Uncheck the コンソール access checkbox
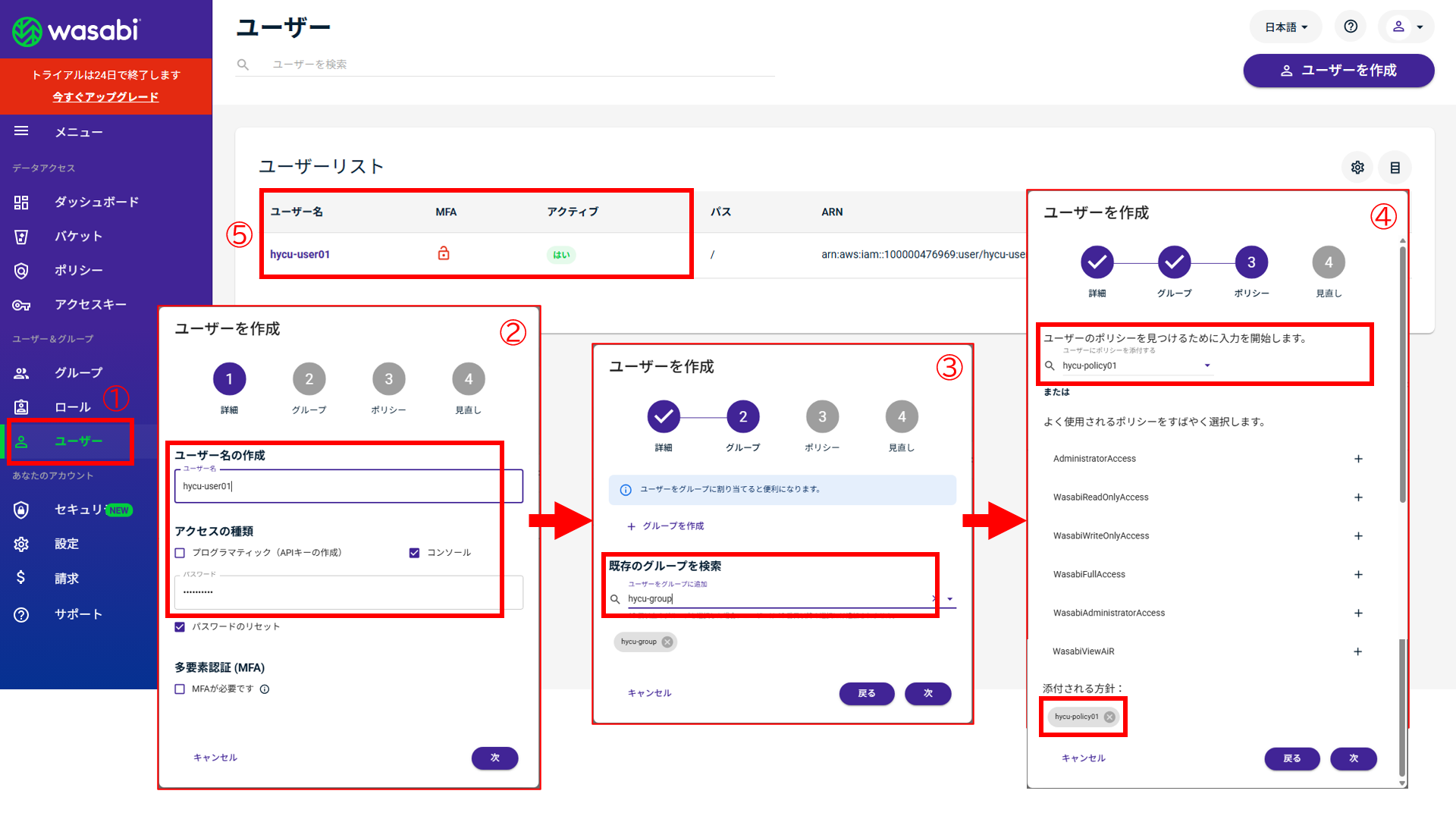 [x=414, y=553]
